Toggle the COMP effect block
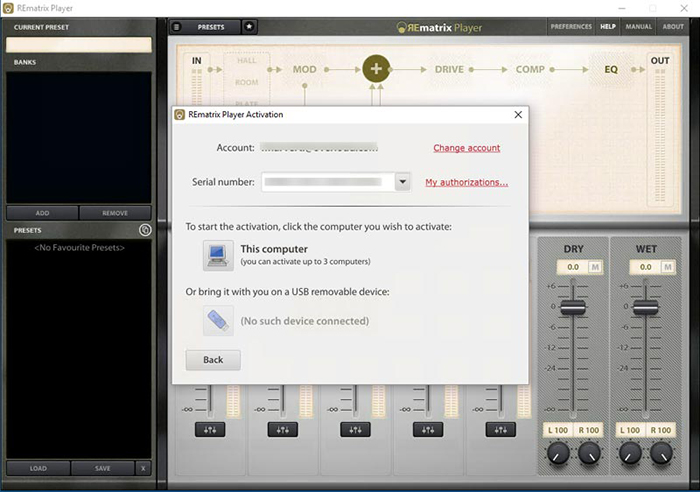The height and width of the screenshot is (492, 700). [530, 69]
